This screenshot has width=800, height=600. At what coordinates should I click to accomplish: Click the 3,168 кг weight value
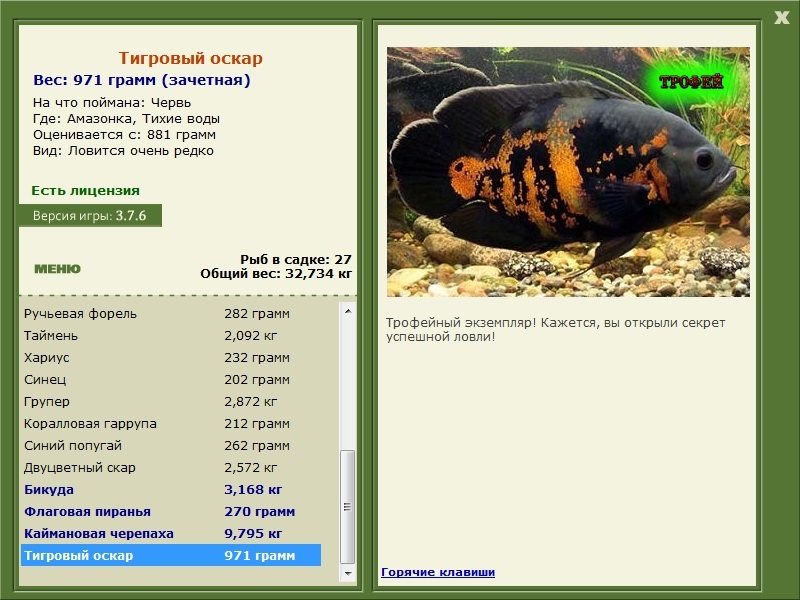(253, 490)
